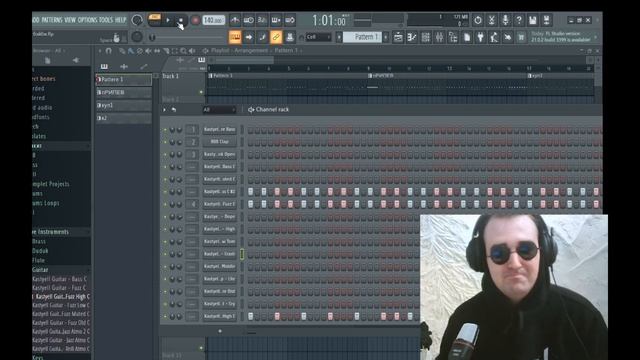Select the eyn1 pattern in picker list
This screenshot has width=640, height=360.
(x=124, y=105)
